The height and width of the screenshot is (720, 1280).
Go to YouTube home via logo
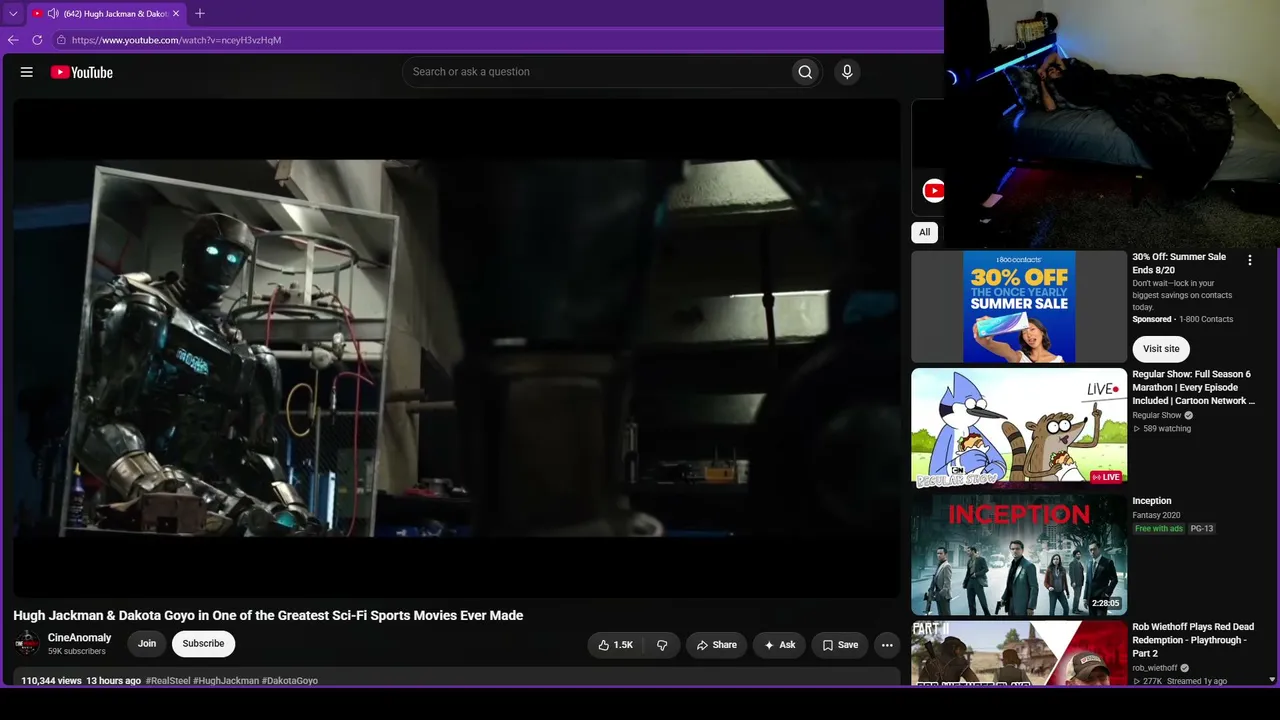(81, 72)
